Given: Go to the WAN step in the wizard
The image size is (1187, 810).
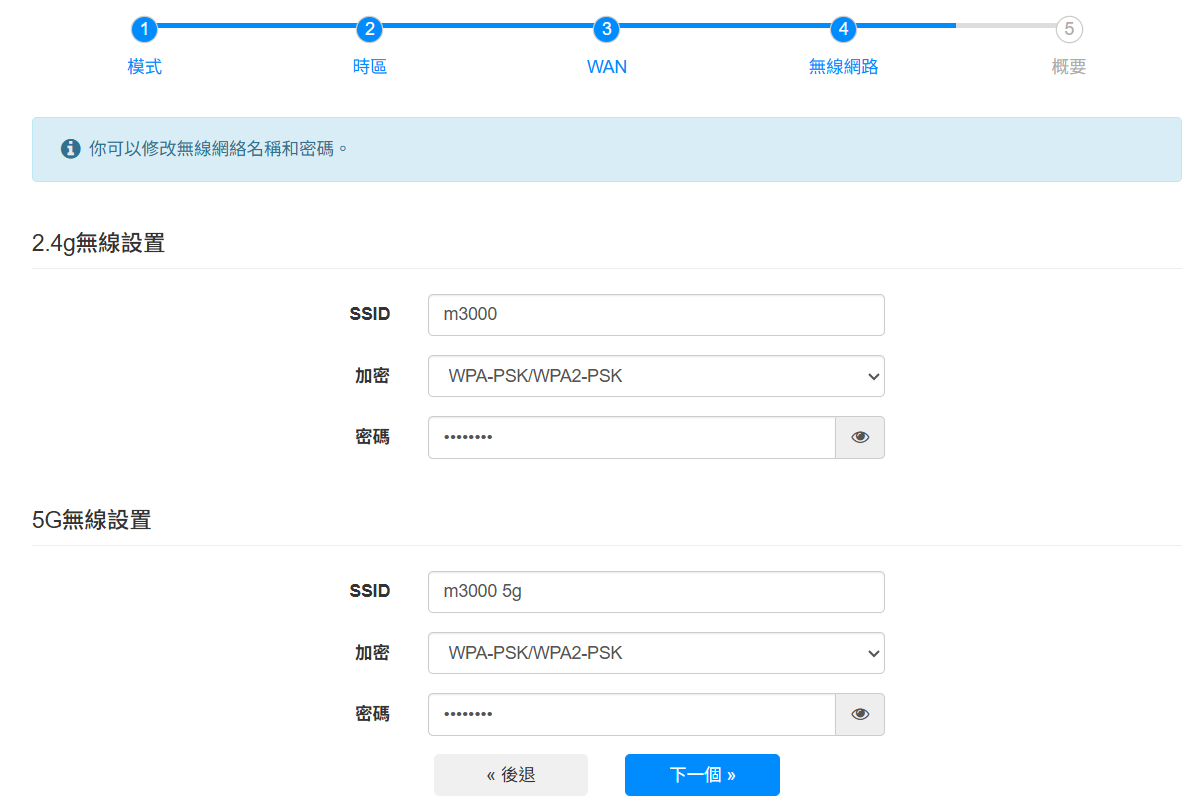Looking at the screenshot, I should point(606,29).
